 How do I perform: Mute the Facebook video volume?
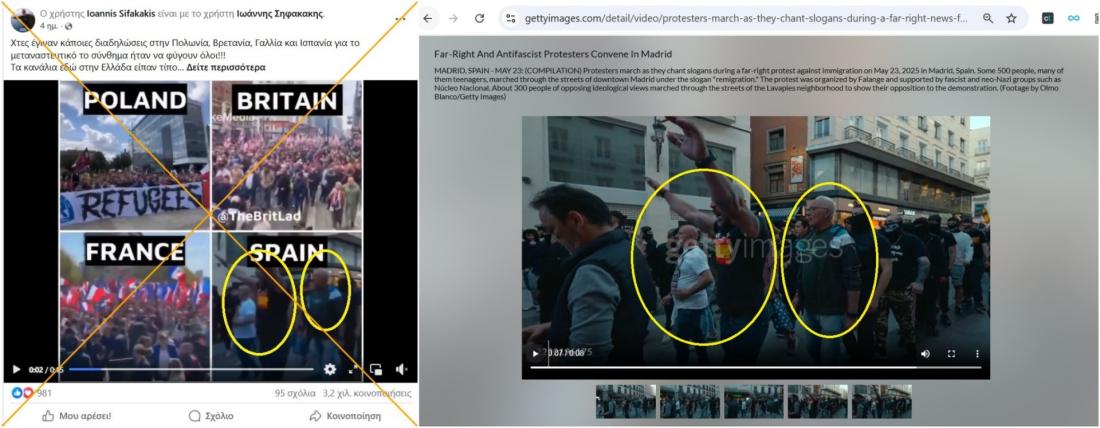click(401, 369)
